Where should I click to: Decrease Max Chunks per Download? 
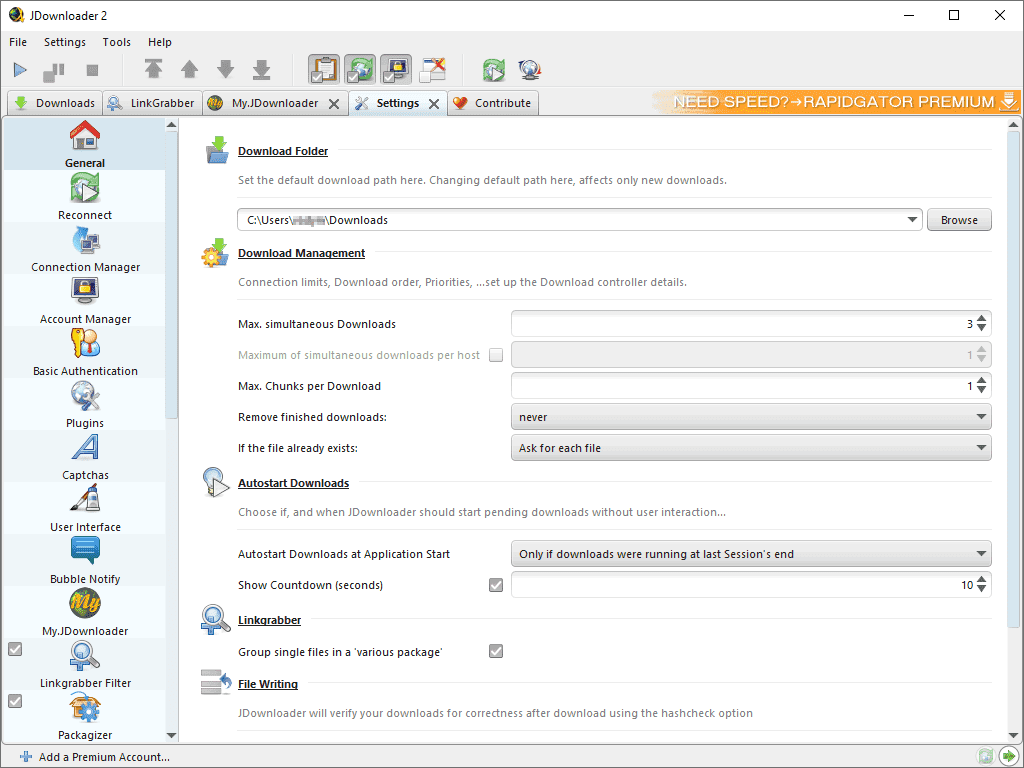982,390
